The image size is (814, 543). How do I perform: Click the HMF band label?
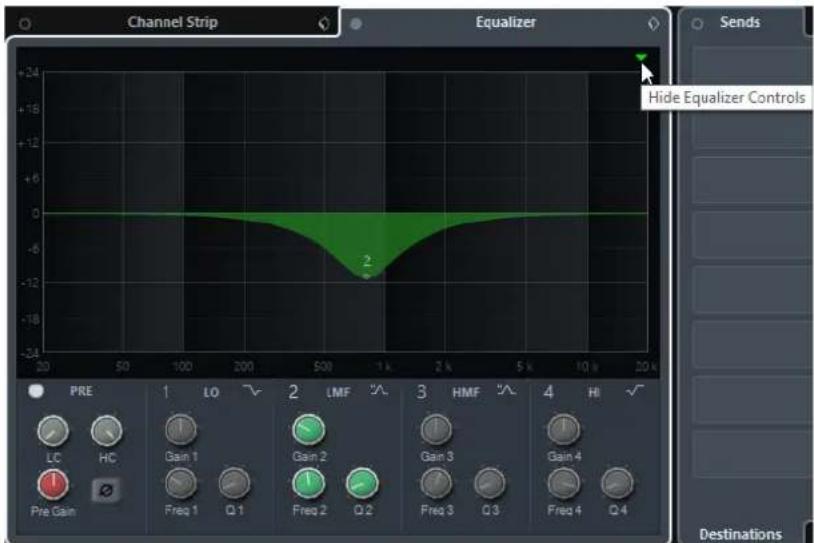[x=466, y=392]
